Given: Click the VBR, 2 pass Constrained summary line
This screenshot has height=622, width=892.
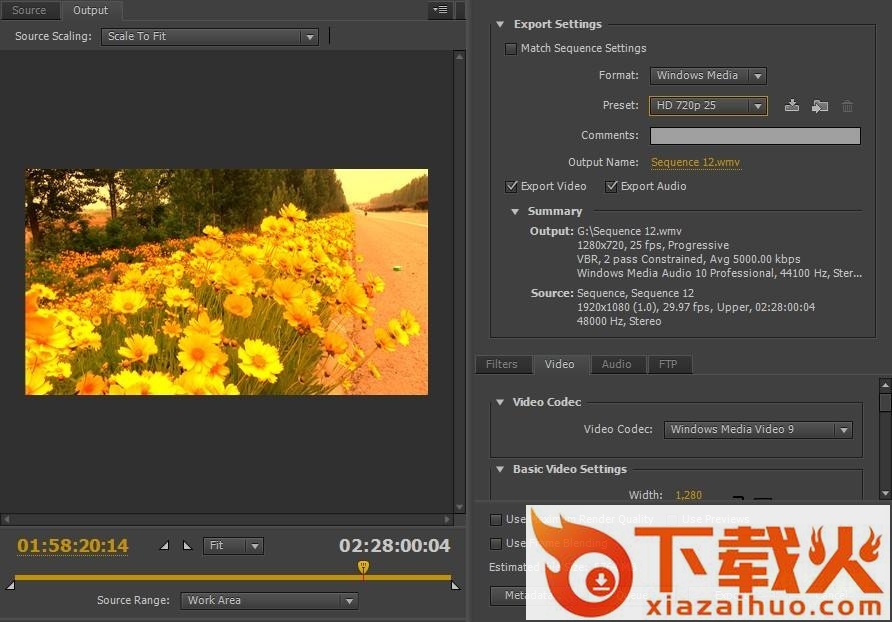Looking at the screenshot, I should pos(688,259).
